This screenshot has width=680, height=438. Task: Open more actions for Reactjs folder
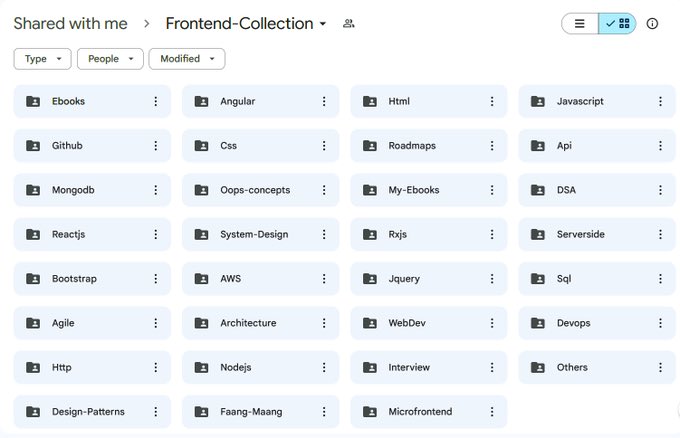pyautogui.click(x=156, y=234)
